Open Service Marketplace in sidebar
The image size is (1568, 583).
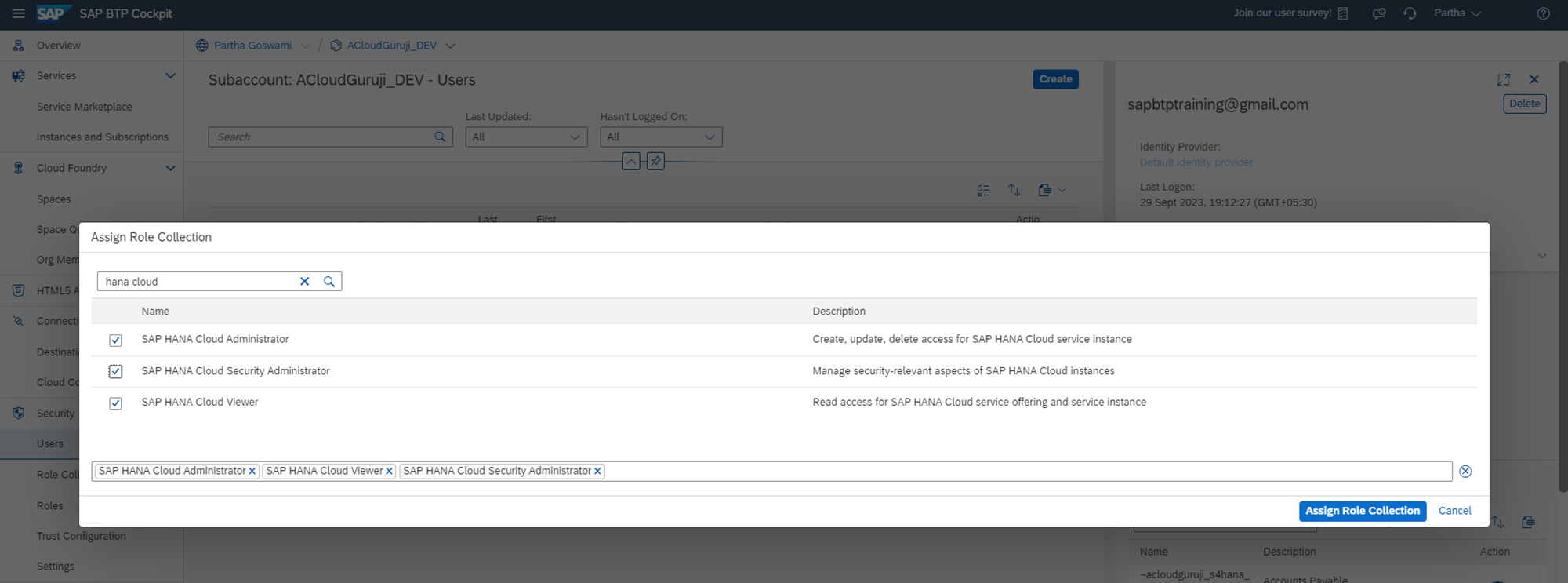click(x=84, y=107)
